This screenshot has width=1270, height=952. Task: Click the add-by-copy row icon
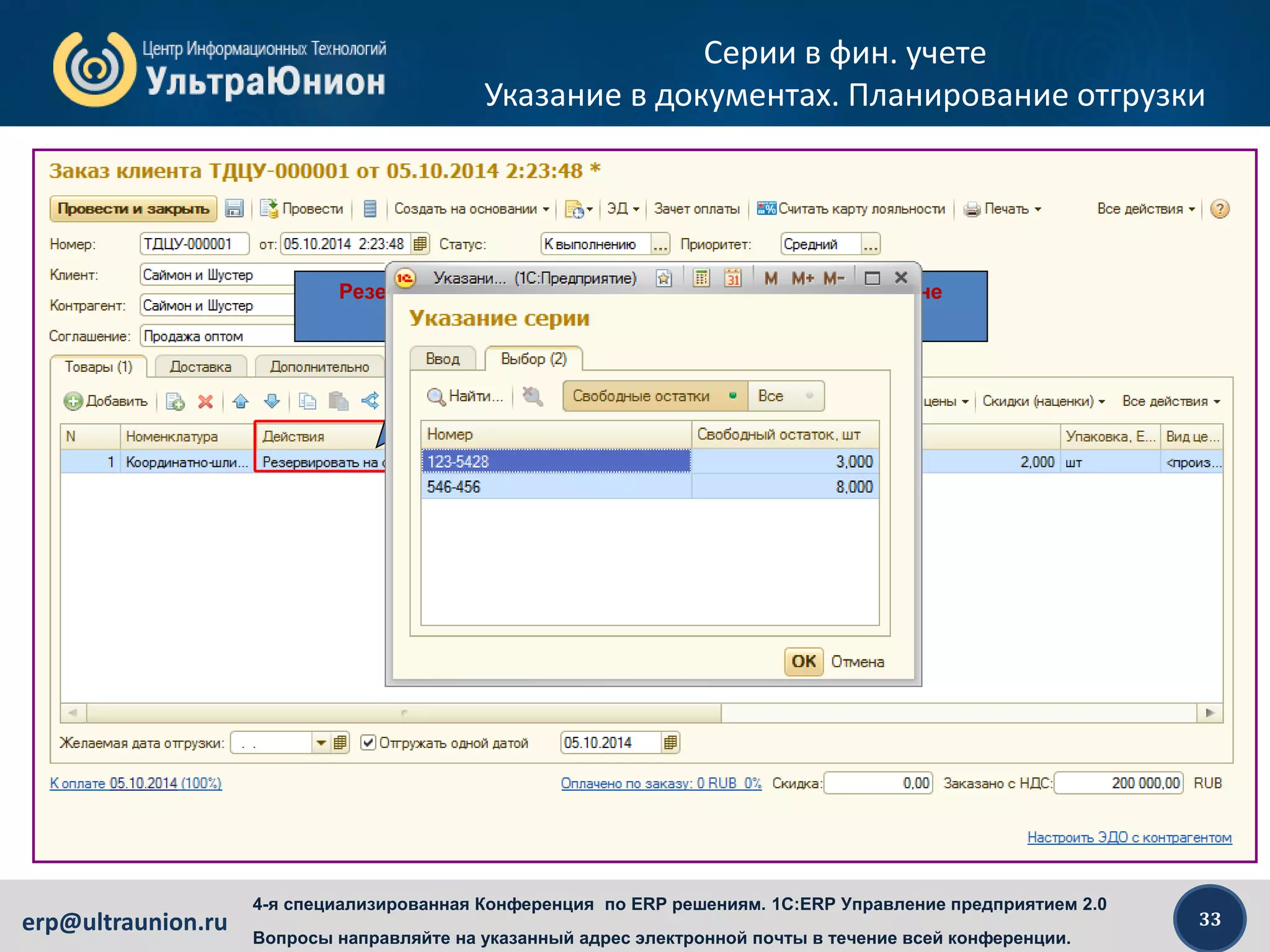point(175,402)
